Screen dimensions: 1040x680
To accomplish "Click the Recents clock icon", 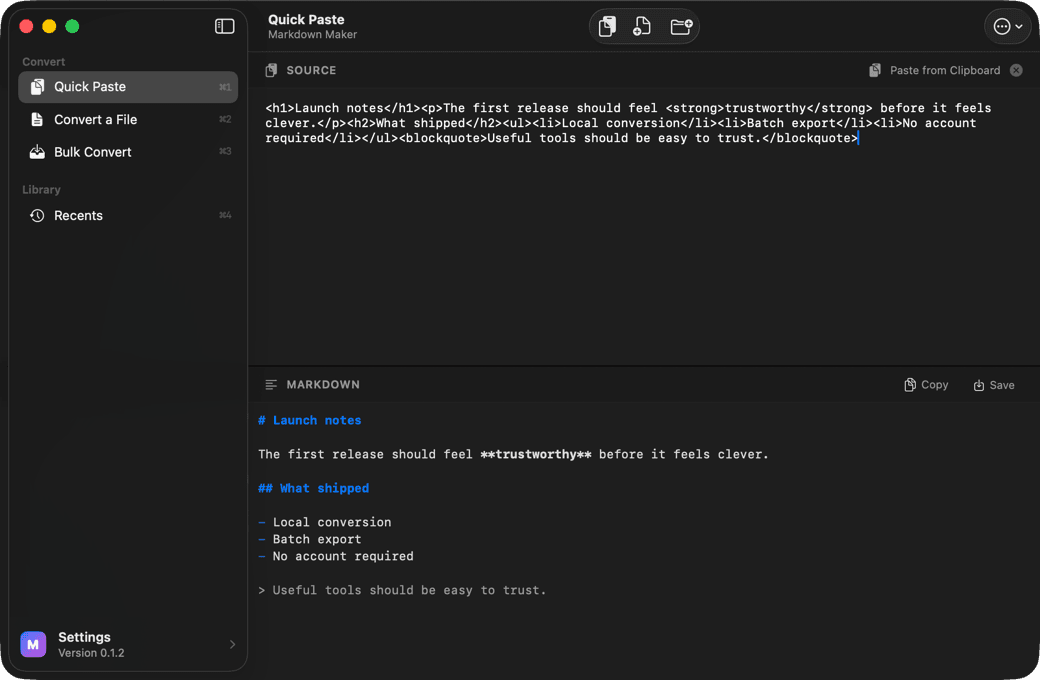I will coord(37,216).
